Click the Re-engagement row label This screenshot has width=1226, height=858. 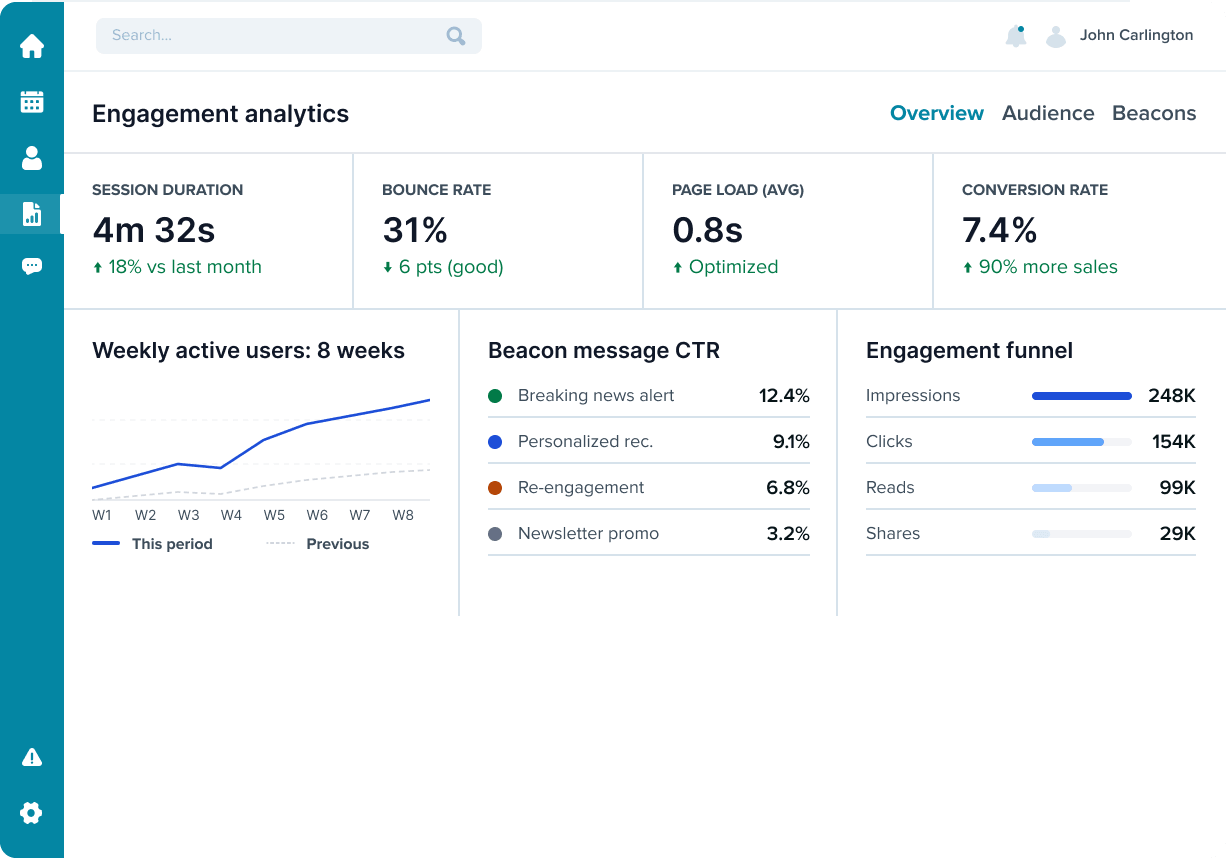click(x=581, y=488)
